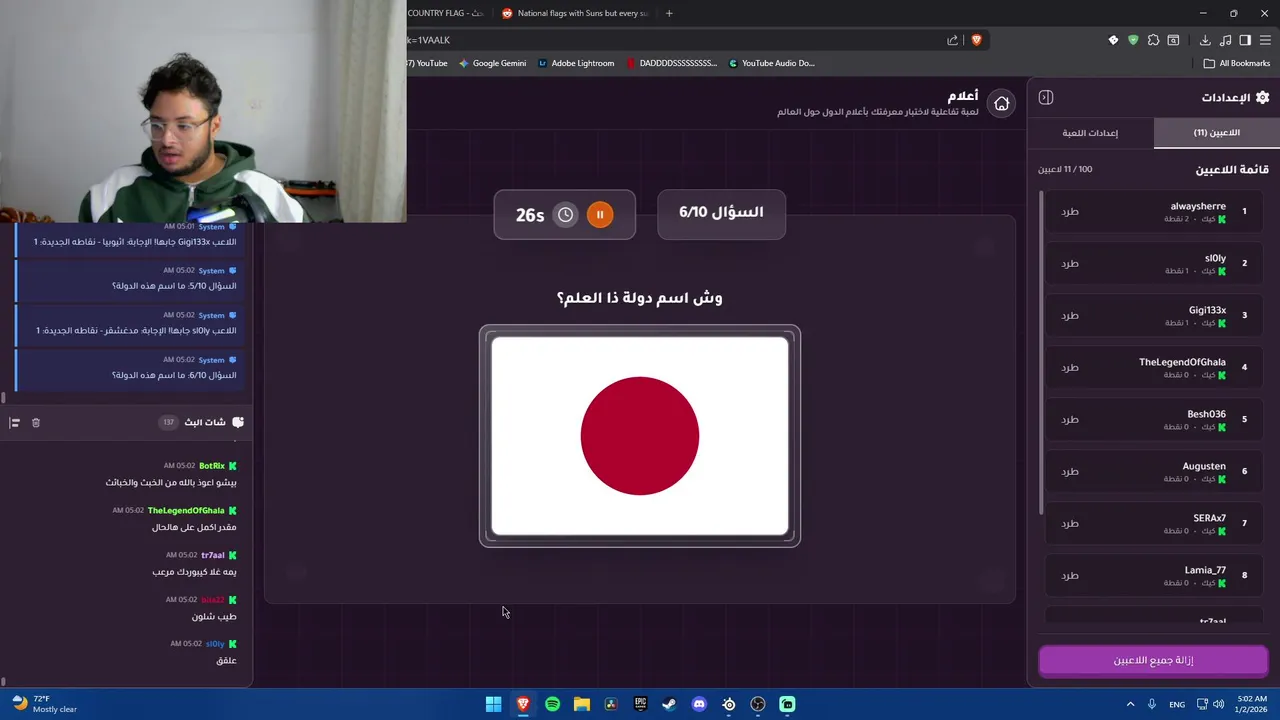Kick player Lamia_77 with طرد

coord(1070,575)
